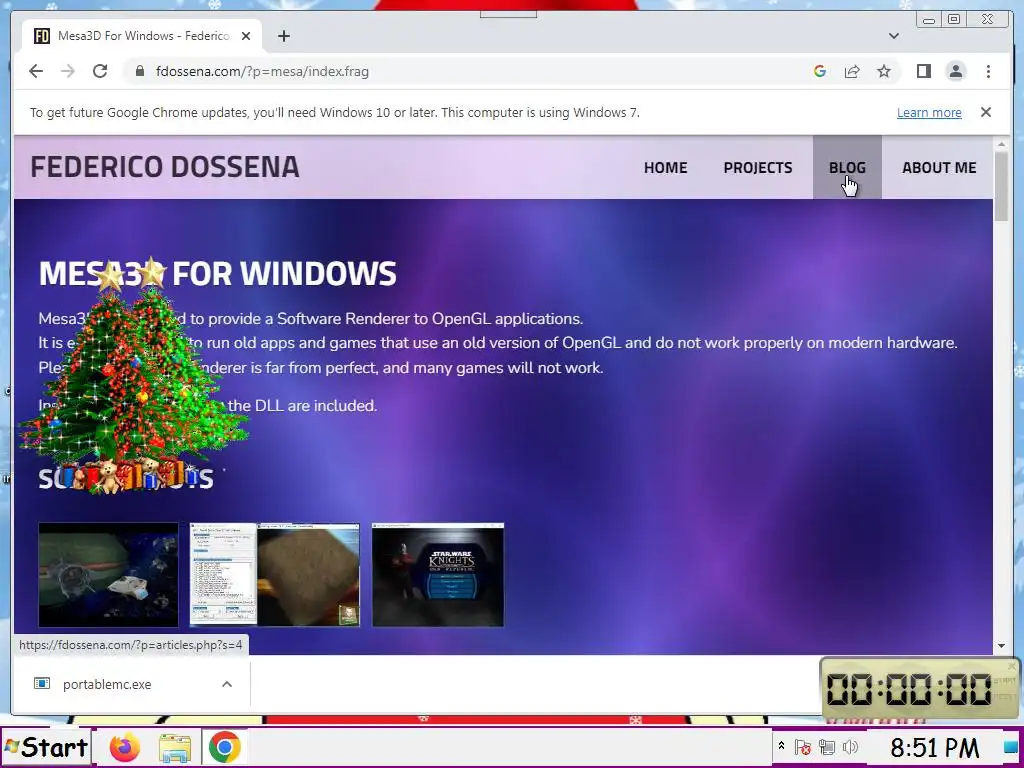
Task: Open the side panel icon
Action: (x=923, y=71)
